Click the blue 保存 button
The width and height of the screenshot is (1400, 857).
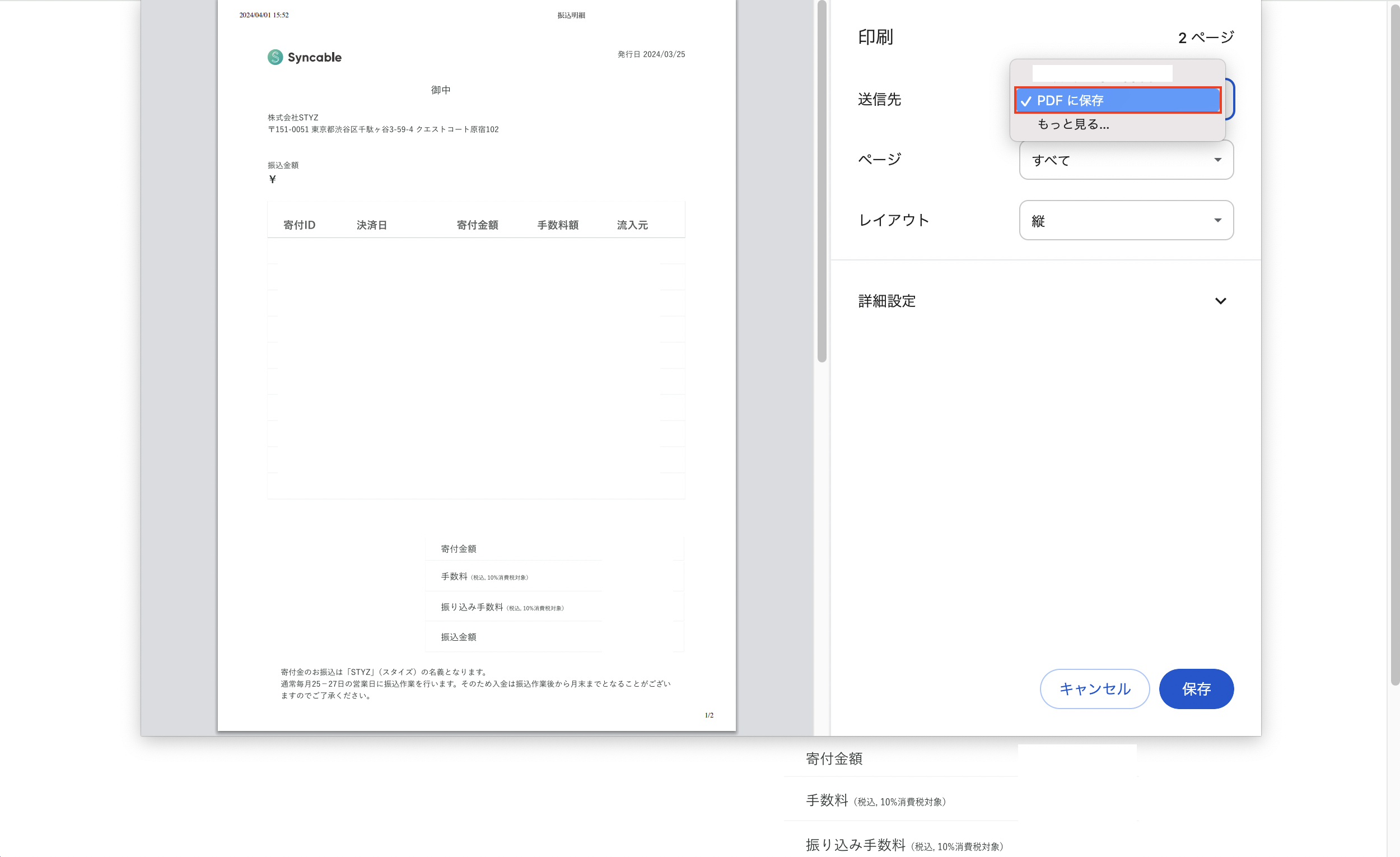click(x=1196, y=689)
